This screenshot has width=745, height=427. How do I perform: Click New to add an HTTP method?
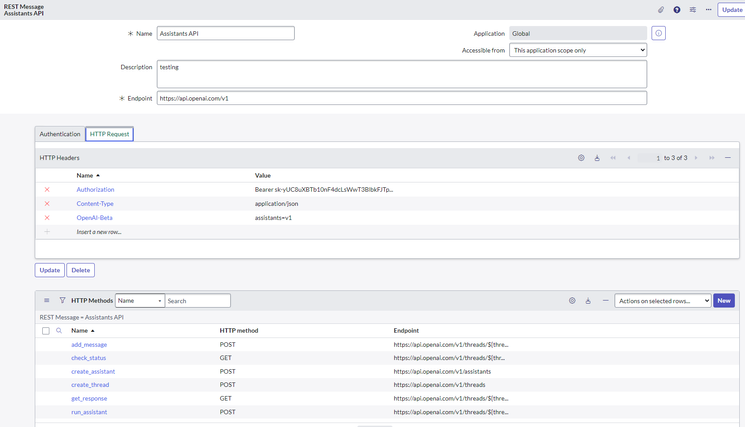click(x=724, y=301)
